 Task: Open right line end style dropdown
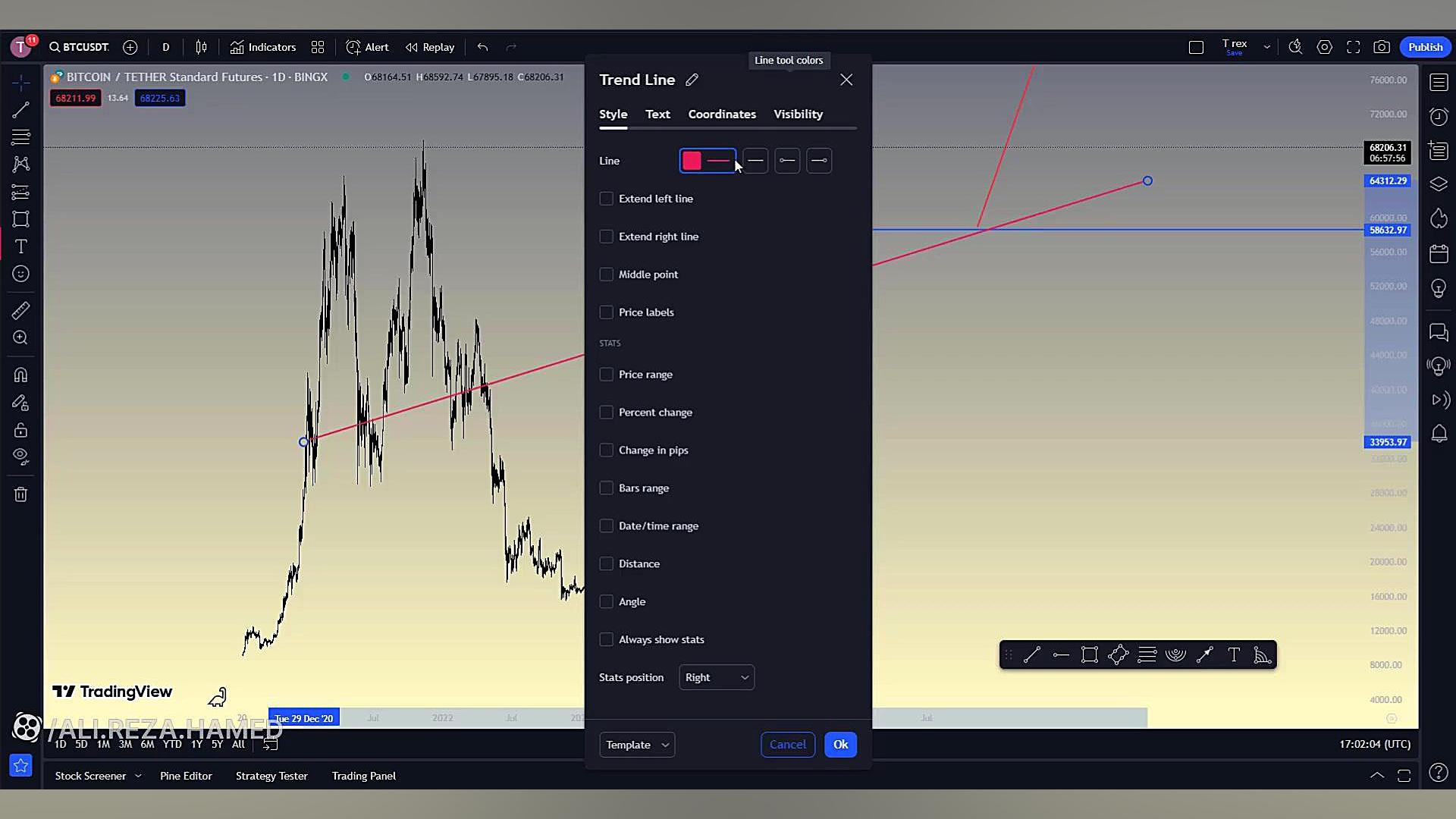(x=819, y=161)
